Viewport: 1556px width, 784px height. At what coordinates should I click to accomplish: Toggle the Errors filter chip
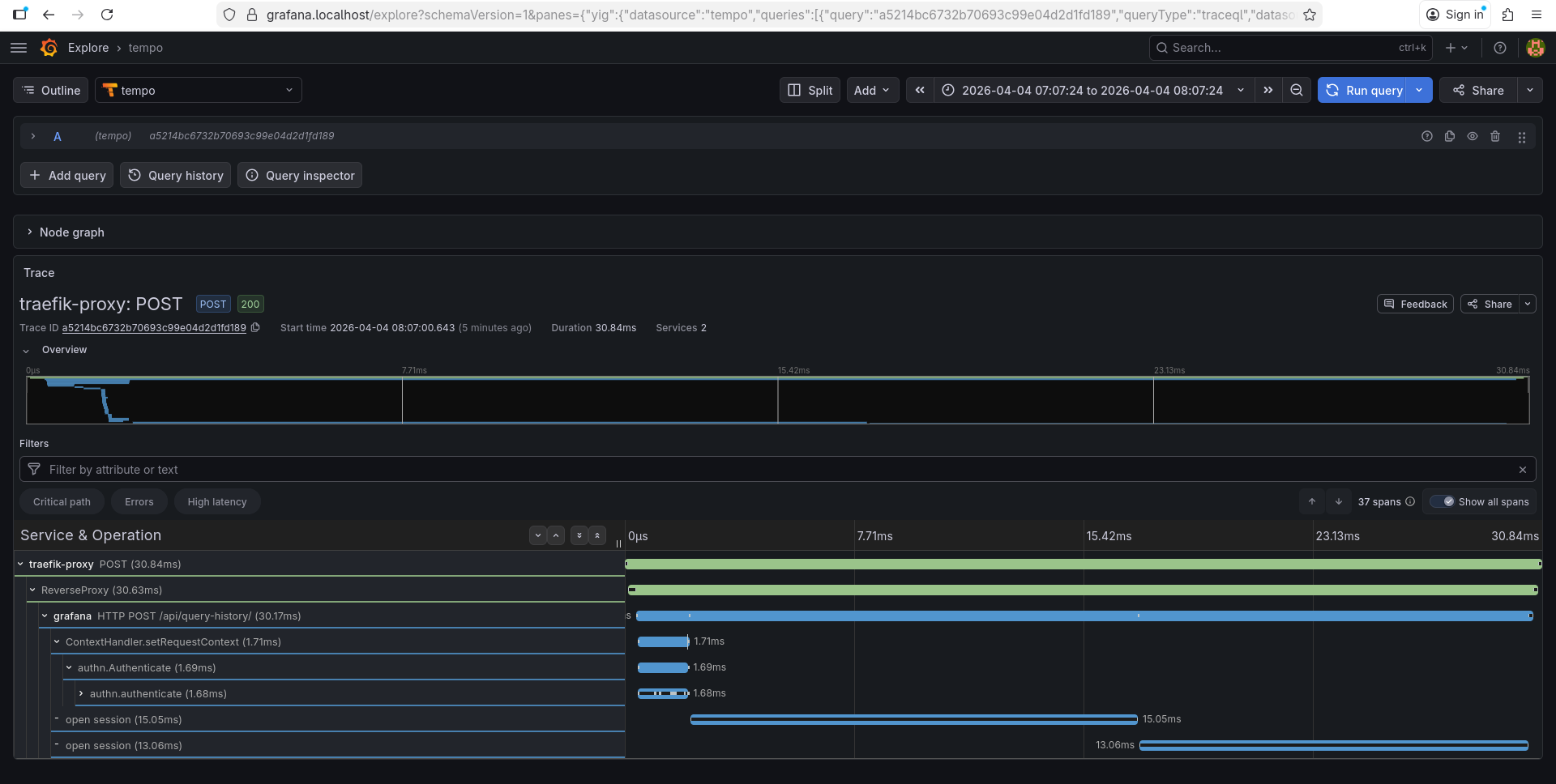139,501
